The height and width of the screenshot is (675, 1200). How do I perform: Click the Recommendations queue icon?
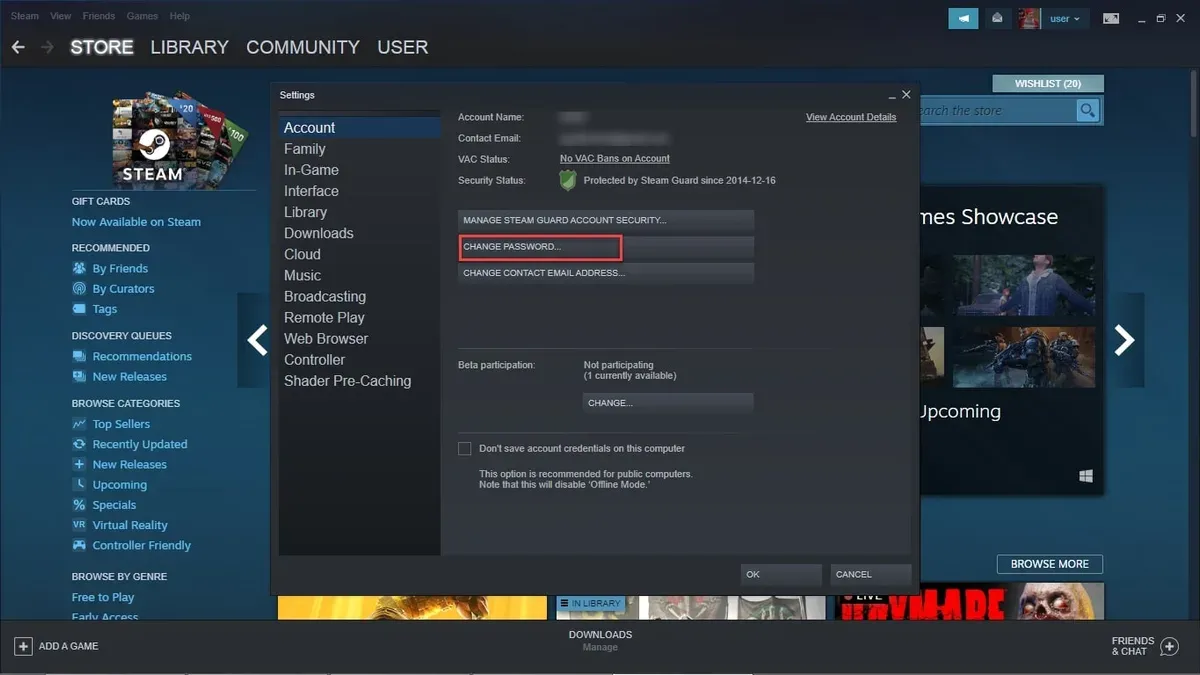pos(80,356)
